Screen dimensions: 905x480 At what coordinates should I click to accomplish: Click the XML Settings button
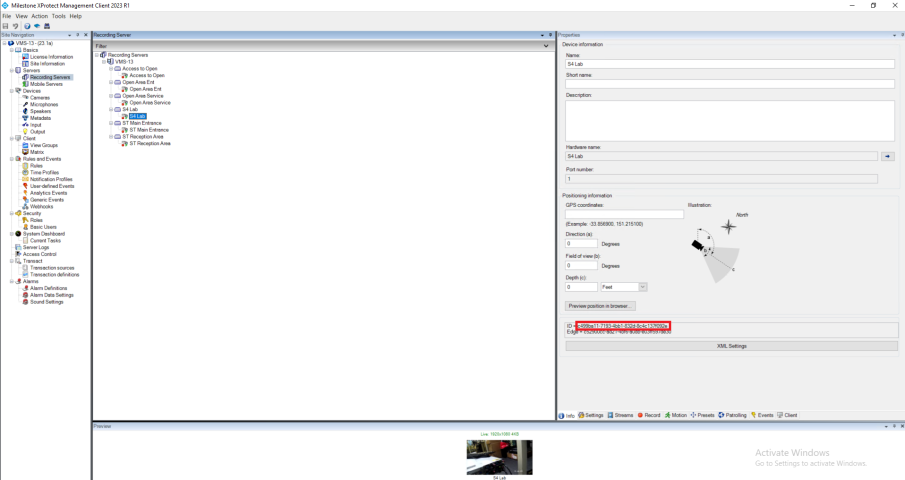click(731, 346)
